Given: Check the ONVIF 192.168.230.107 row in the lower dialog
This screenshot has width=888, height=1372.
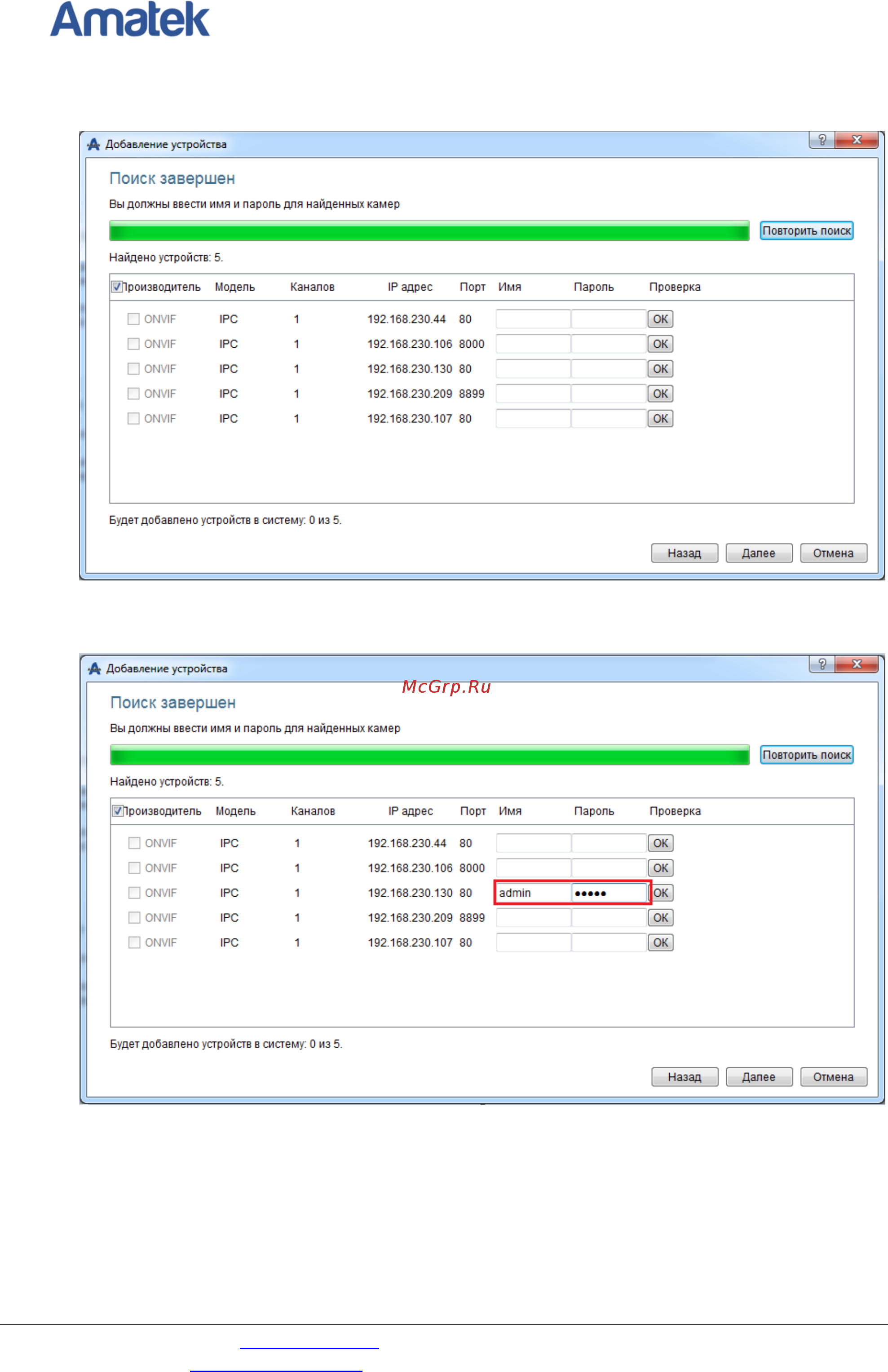Looking at the screenshot, I should tap(134, 942).
